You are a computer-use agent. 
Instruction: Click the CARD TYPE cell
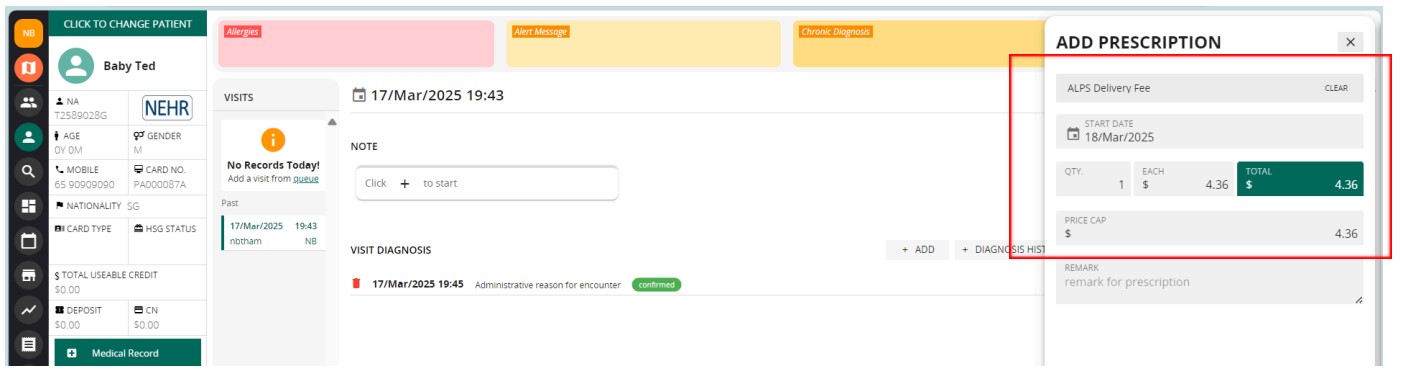point(88,240)
